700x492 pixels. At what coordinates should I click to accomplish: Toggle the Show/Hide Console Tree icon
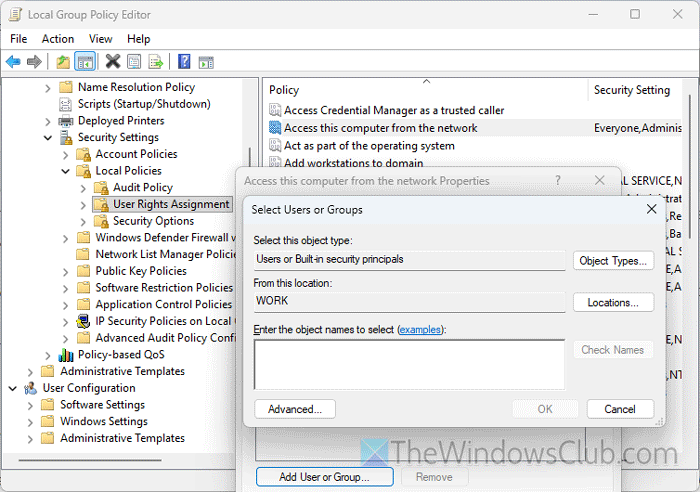(x=85, y=62)
